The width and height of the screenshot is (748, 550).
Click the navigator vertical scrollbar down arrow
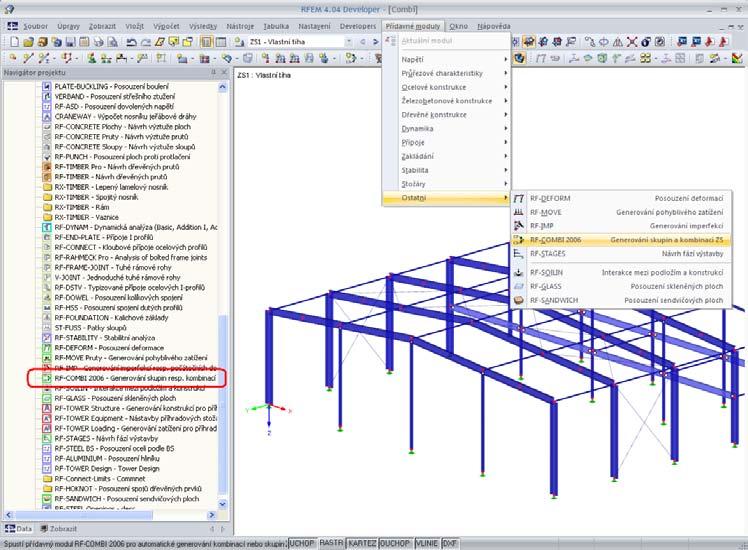tap(222, 504)
